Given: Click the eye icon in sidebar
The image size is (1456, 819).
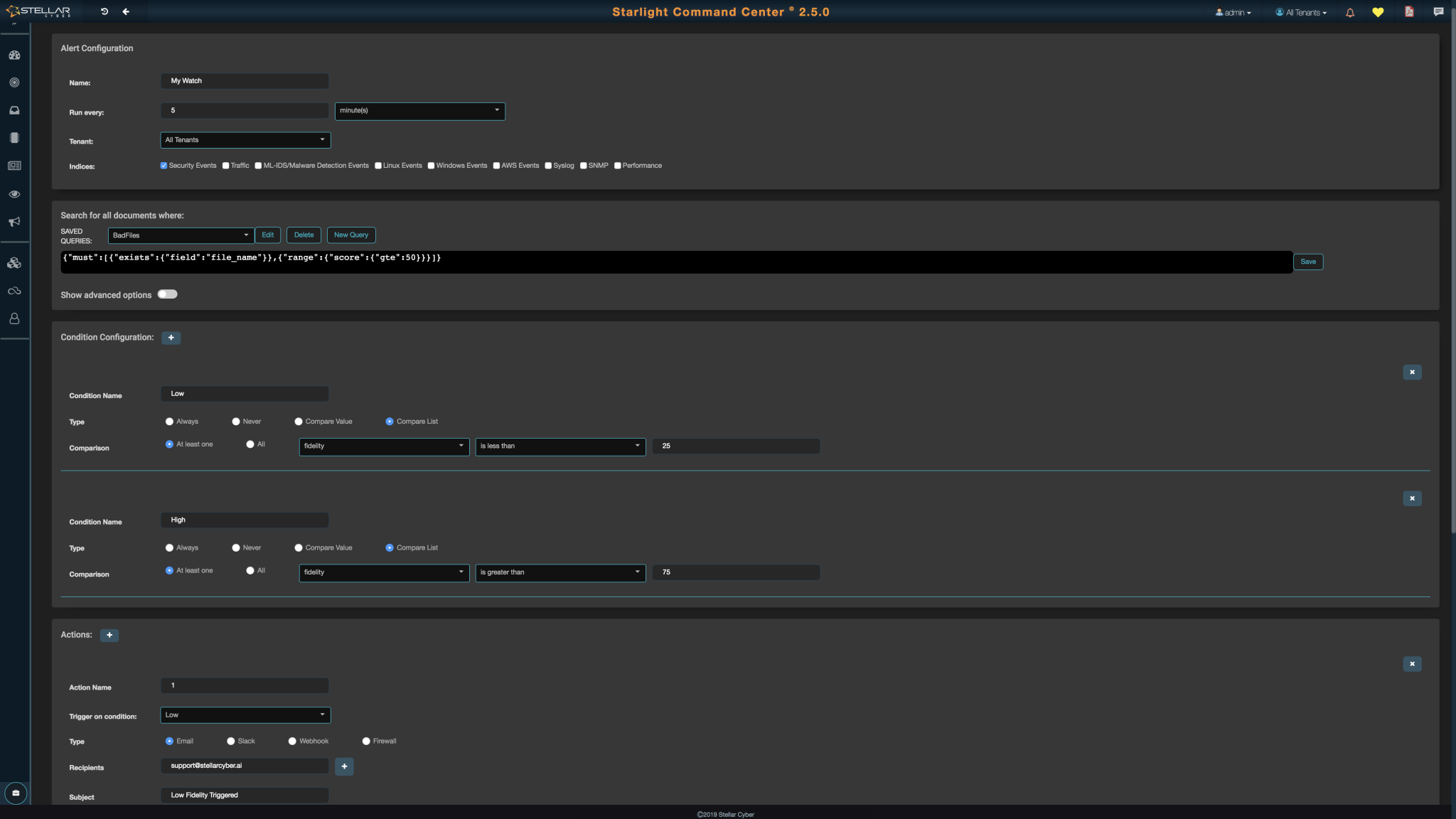Looking at the screenshot, I should (14, 194).
